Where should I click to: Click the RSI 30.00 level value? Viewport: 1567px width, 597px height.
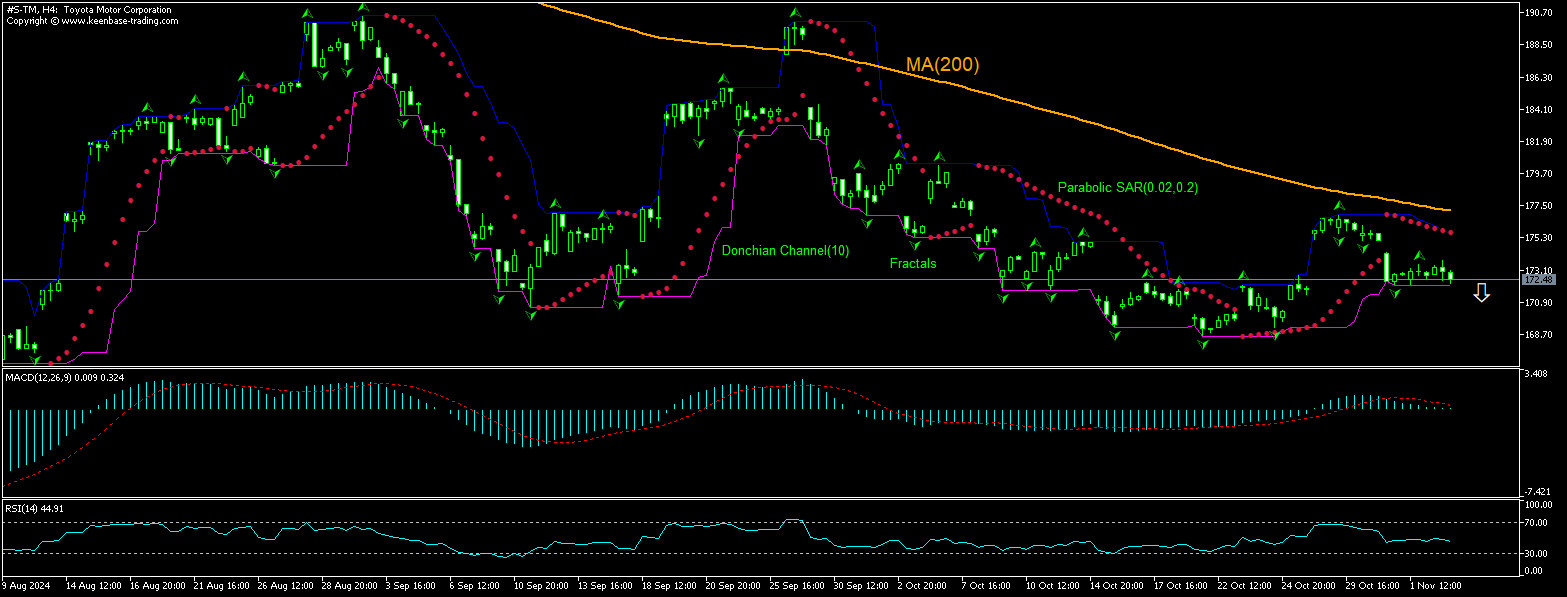pyautogui.click(x=1539, y=554)
